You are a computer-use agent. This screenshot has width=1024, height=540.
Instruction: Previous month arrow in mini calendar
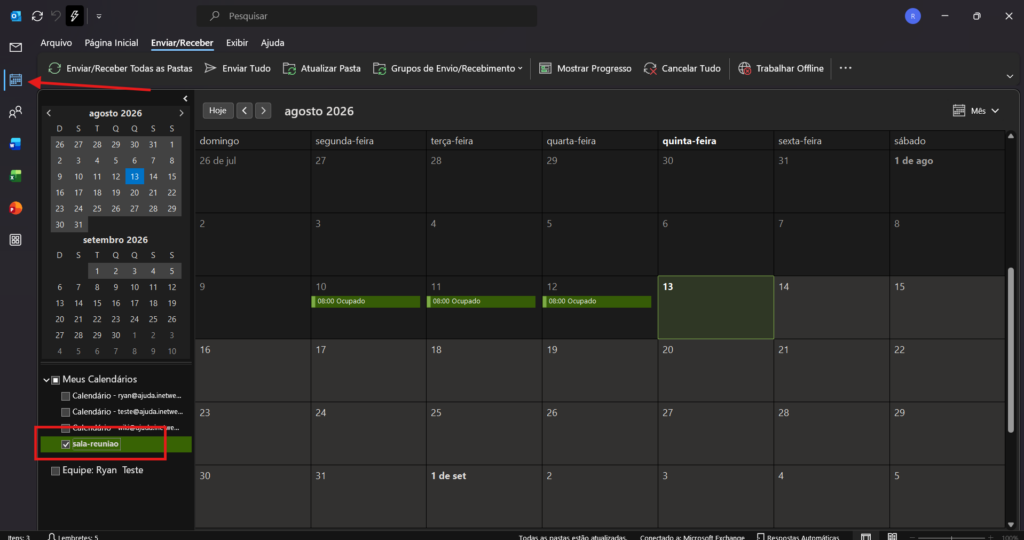click(49, 113)
